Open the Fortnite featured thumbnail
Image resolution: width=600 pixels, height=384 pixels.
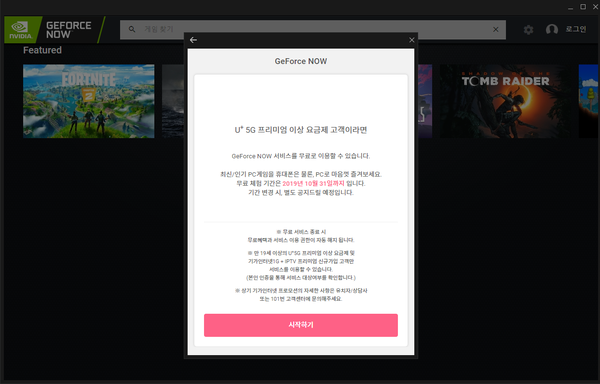89,101
